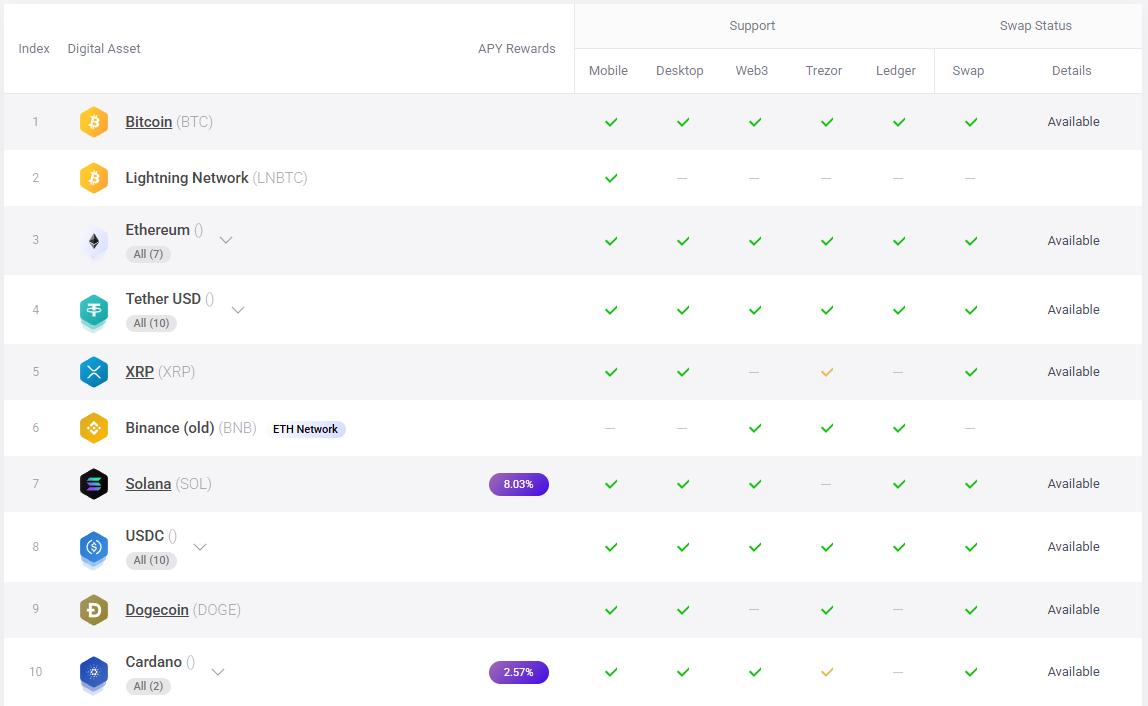This screenshot has height=706, width=1148.
Task: Expand the Cardano networks chevron
Action: [x=217, y=672]
